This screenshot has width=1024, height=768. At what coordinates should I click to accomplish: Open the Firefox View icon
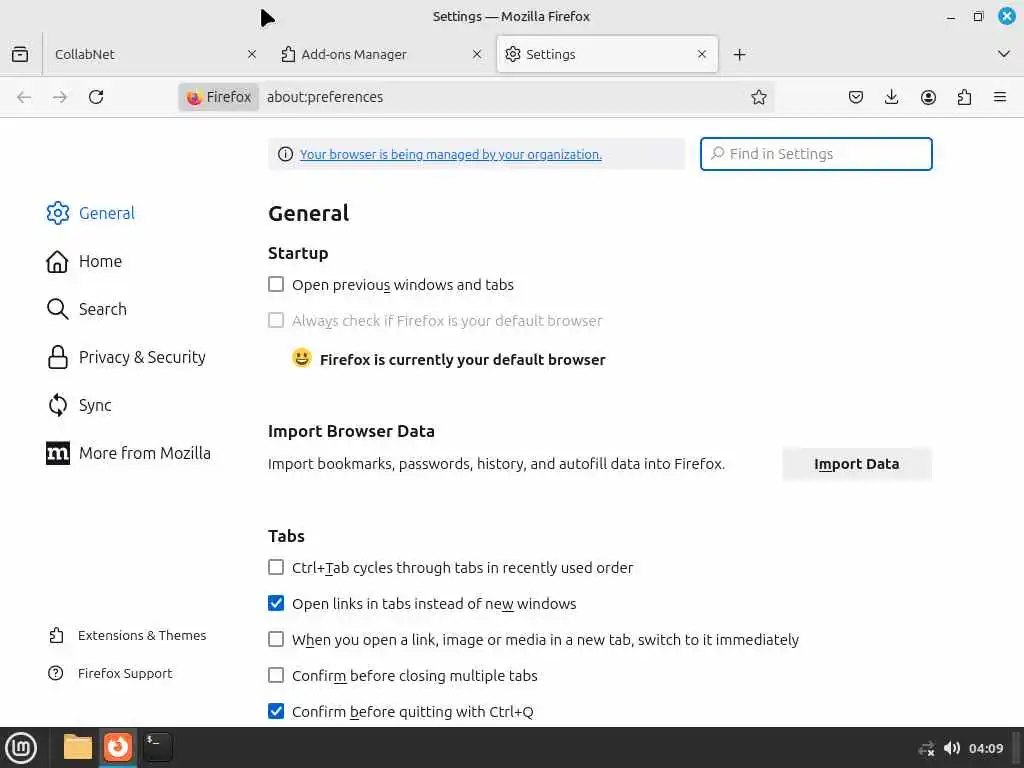point(20,54)
